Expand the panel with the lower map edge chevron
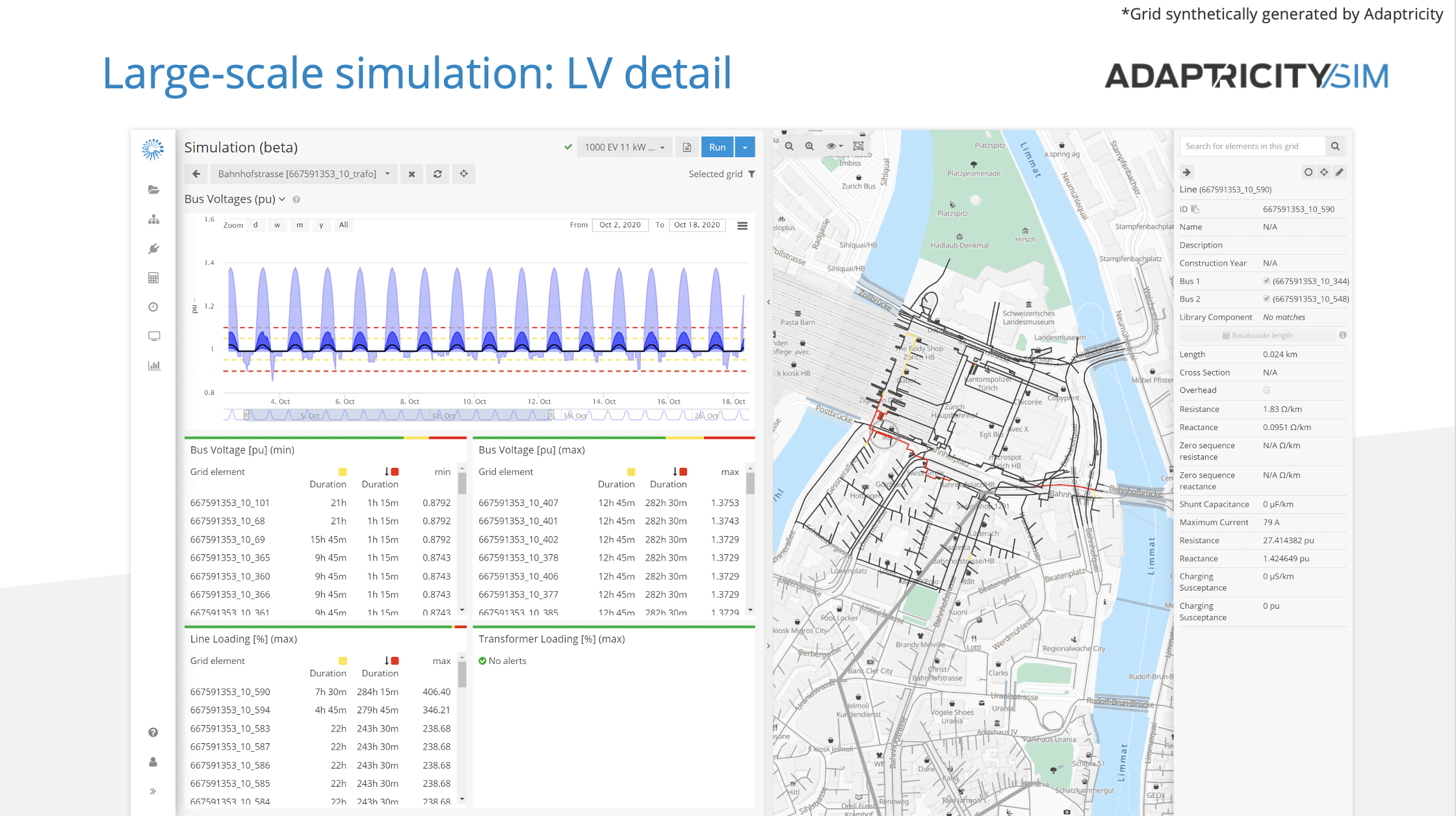The height and width of the screenshot is (816, 1456). click(768, 646)
